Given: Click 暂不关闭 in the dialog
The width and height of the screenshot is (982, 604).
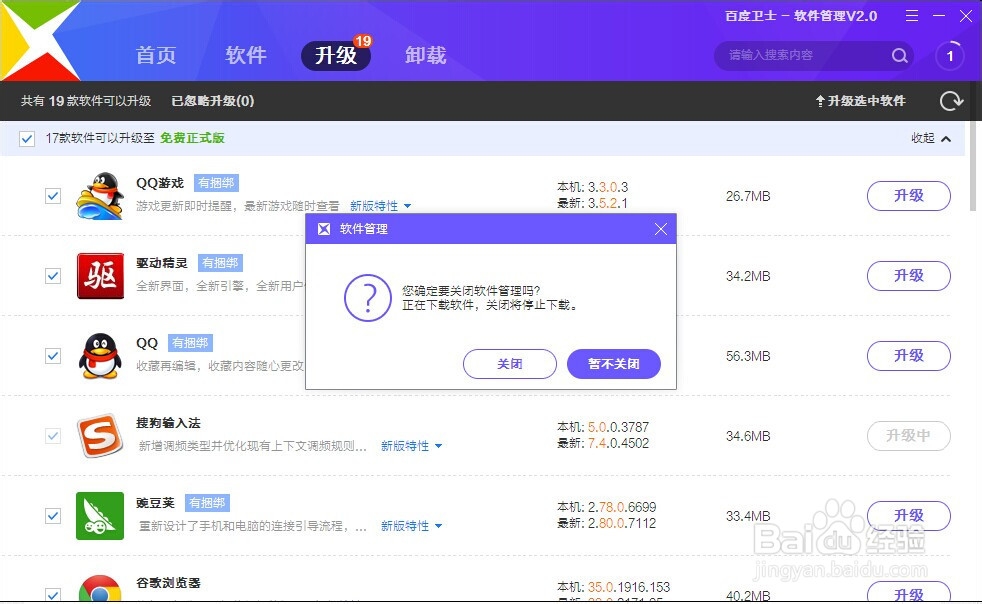Looking at the screenshot, I should pyautogui.click(x=614, y=364).
